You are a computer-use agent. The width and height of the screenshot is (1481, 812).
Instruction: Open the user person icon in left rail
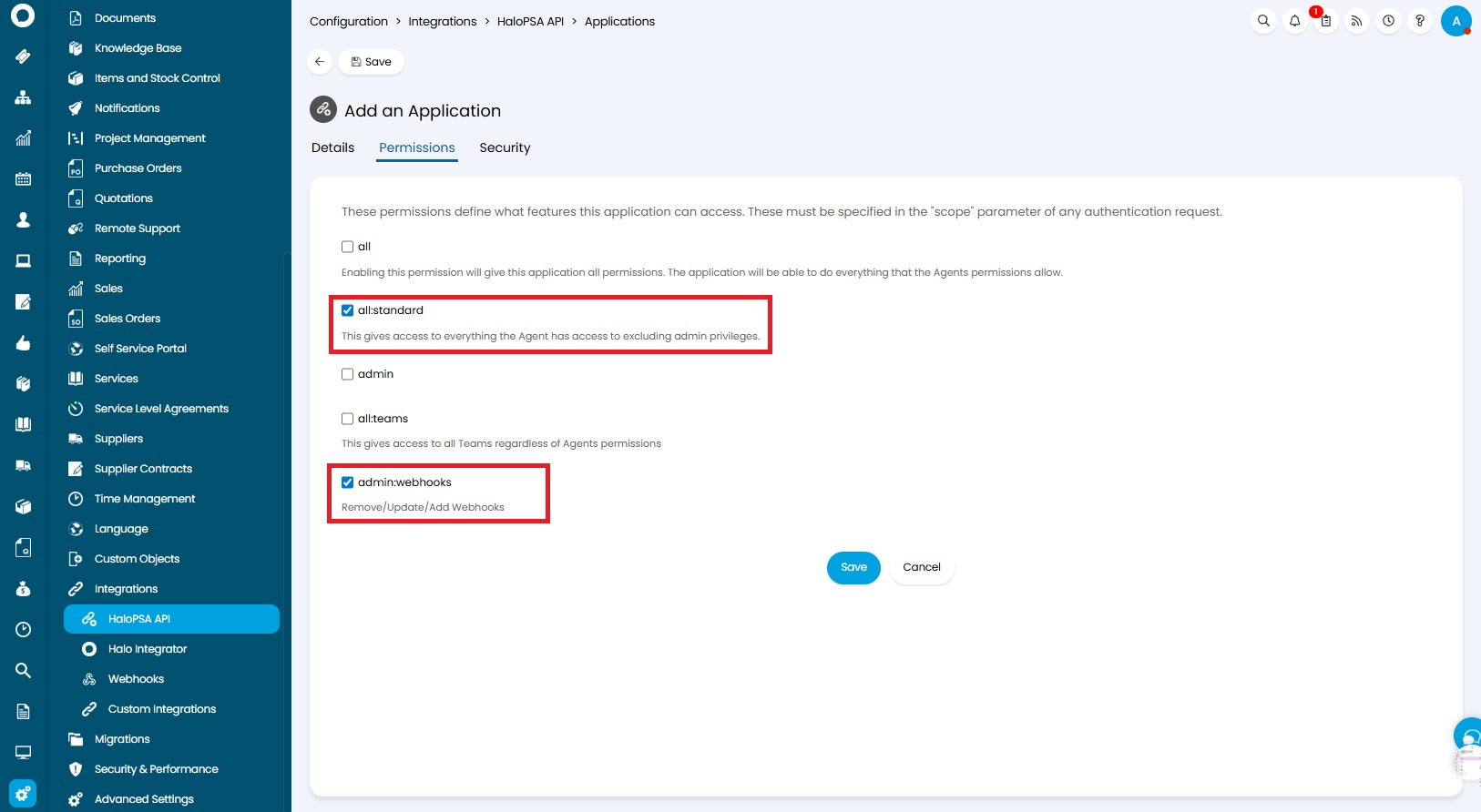point(23,220)
